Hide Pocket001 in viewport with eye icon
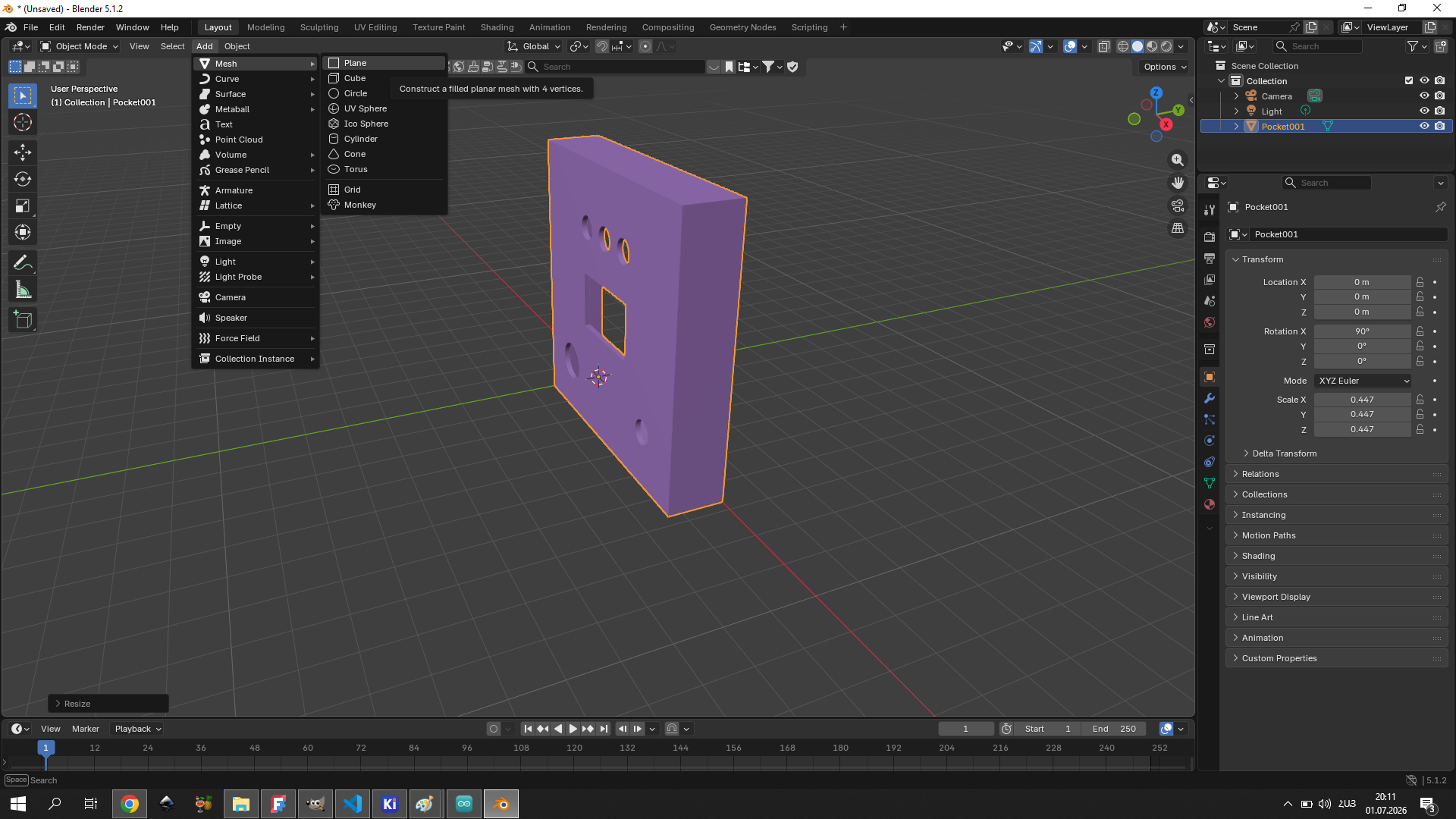The width and height of the screenshot is (1456, 819). coord(1424,127)
